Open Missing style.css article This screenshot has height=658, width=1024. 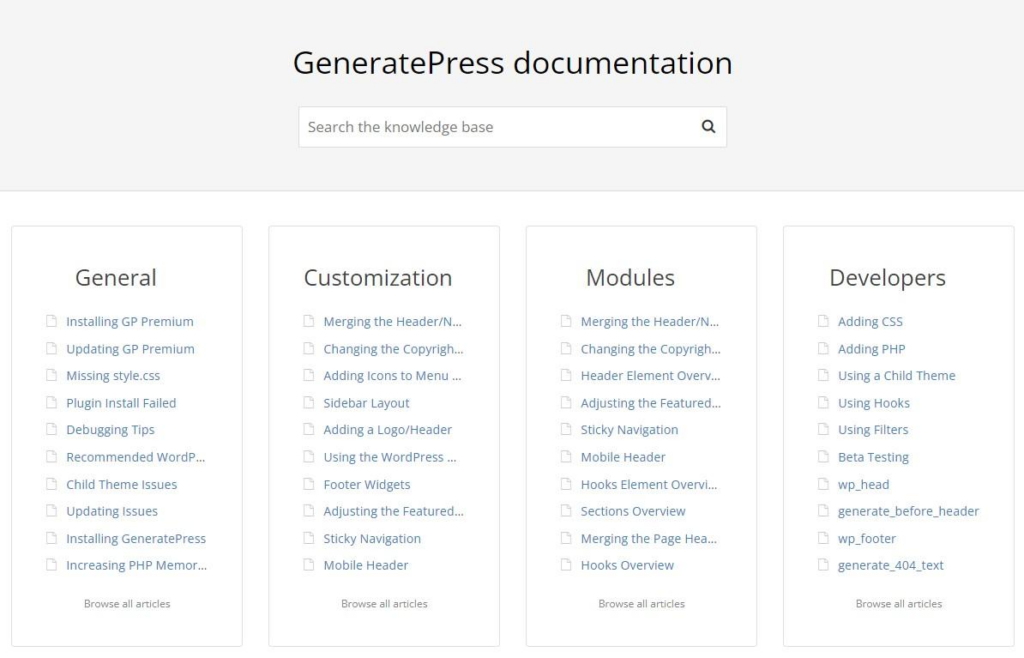tap(113, 375)
